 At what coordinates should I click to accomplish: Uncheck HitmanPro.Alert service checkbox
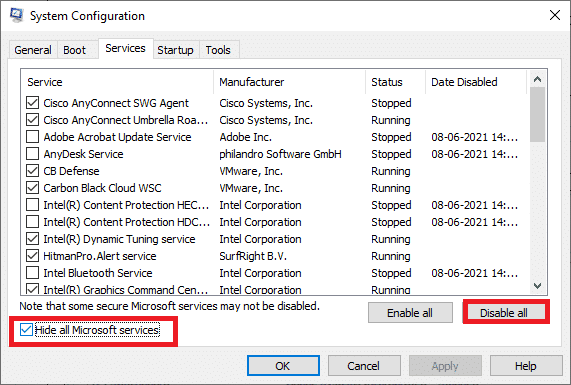(32, 256)
